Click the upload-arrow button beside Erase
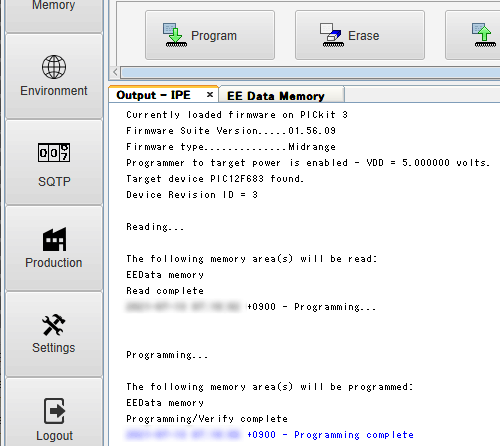Viewport: 500px width, 446px height. [473, 35]
